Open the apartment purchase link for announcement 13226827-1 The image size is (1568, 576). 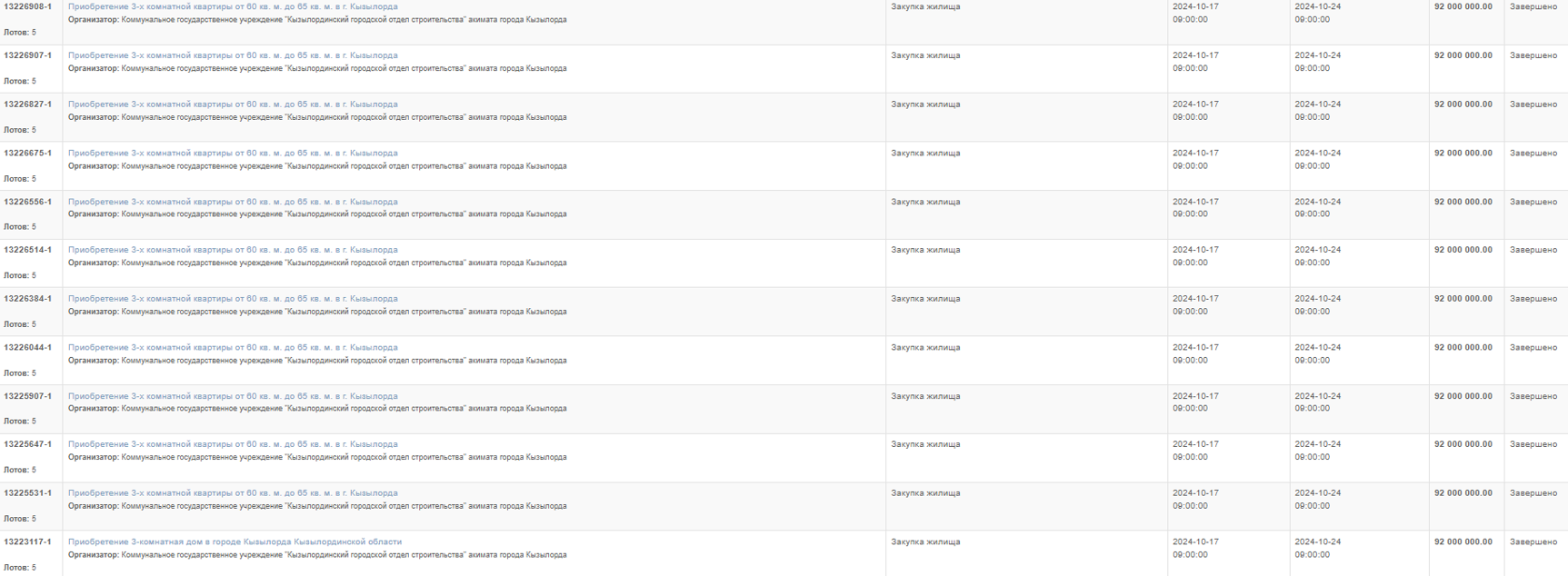(x=233, y=104)
